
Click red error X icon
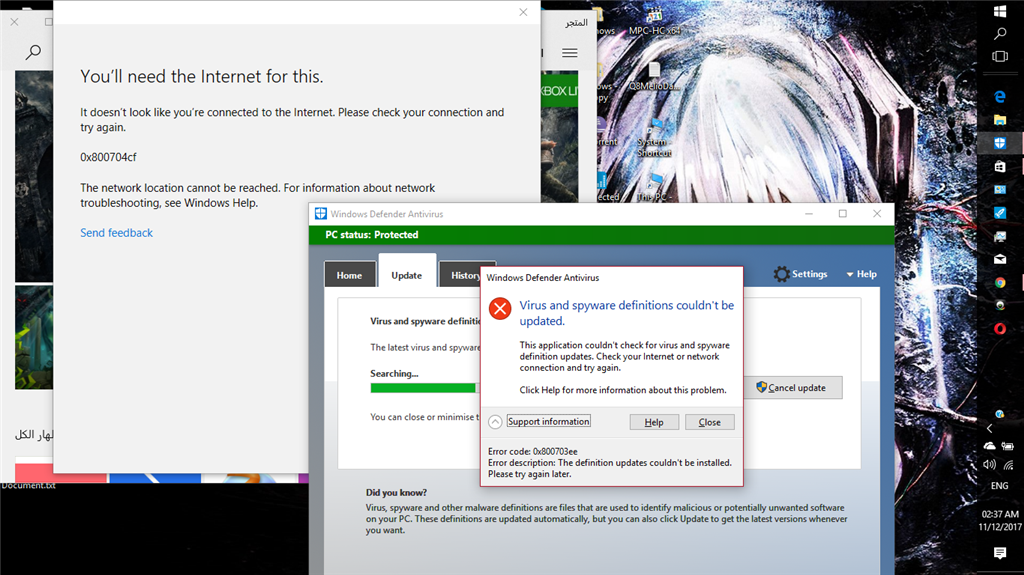click(x=500, y=308)
